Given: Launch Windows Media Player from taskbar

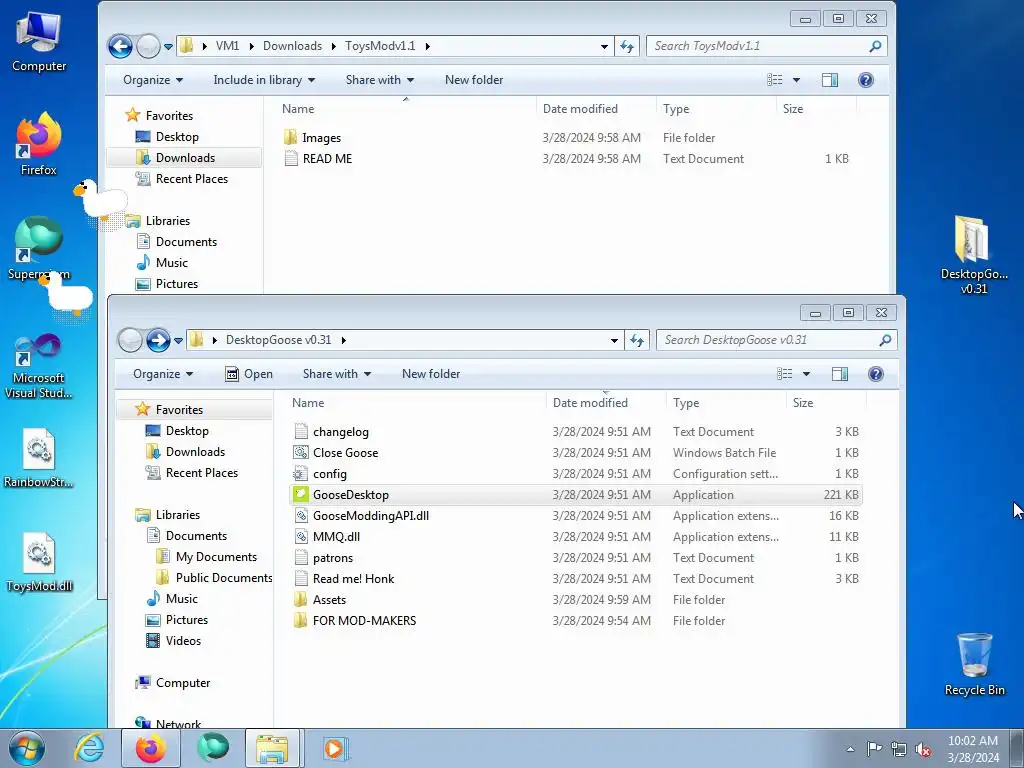Looking at the screenshot, I should (336, 748).
